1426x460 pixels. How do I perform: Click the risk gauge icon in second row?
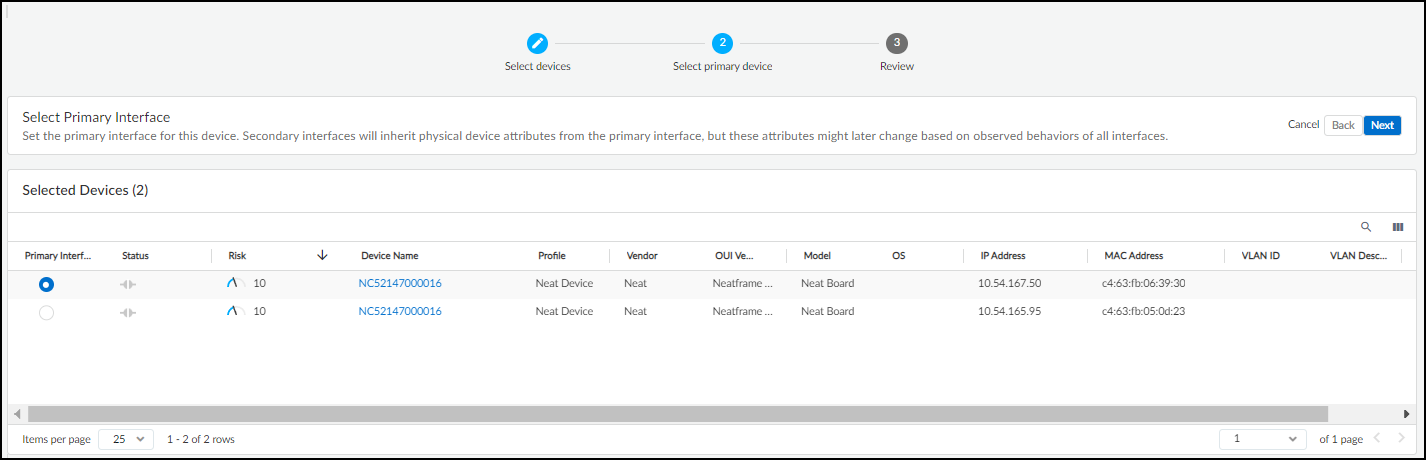click(236, 312)
